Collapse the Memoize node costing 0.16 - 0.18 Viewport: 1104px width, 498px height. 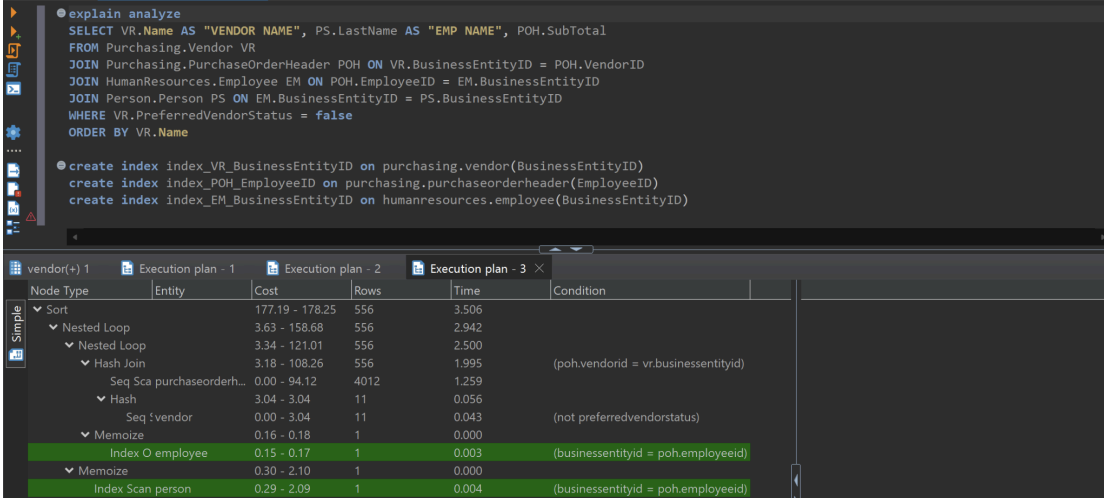tap(85, 435)
